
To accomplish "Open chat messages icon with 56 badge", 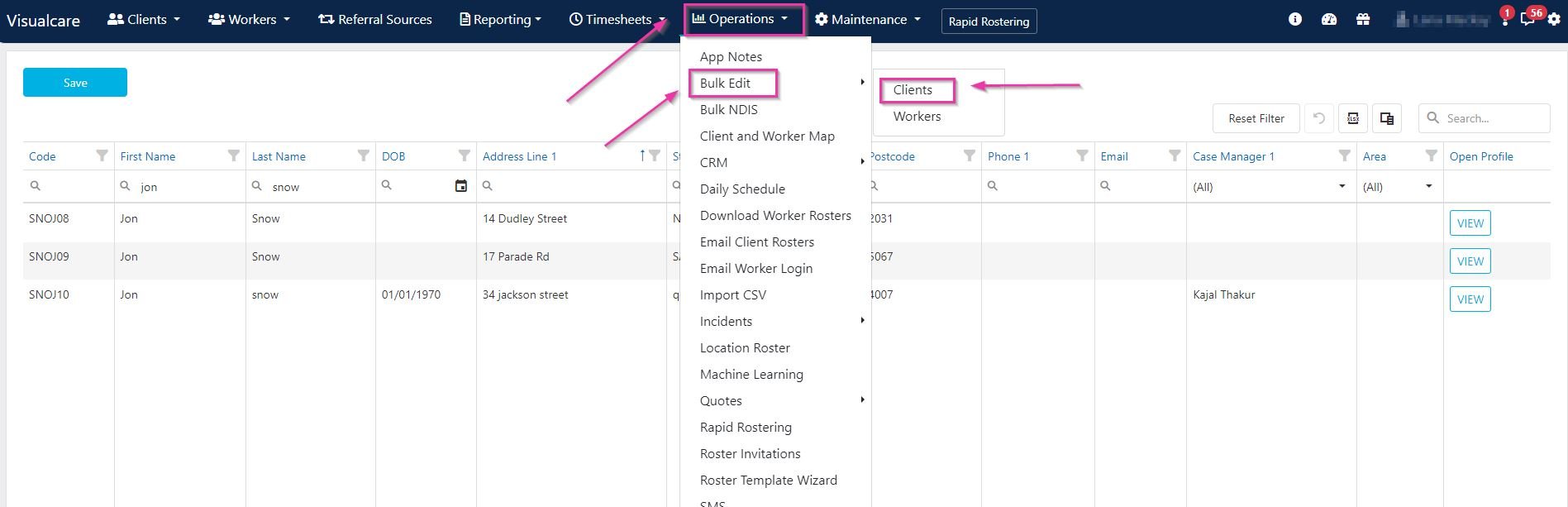I will click(x=1528, y=18).
